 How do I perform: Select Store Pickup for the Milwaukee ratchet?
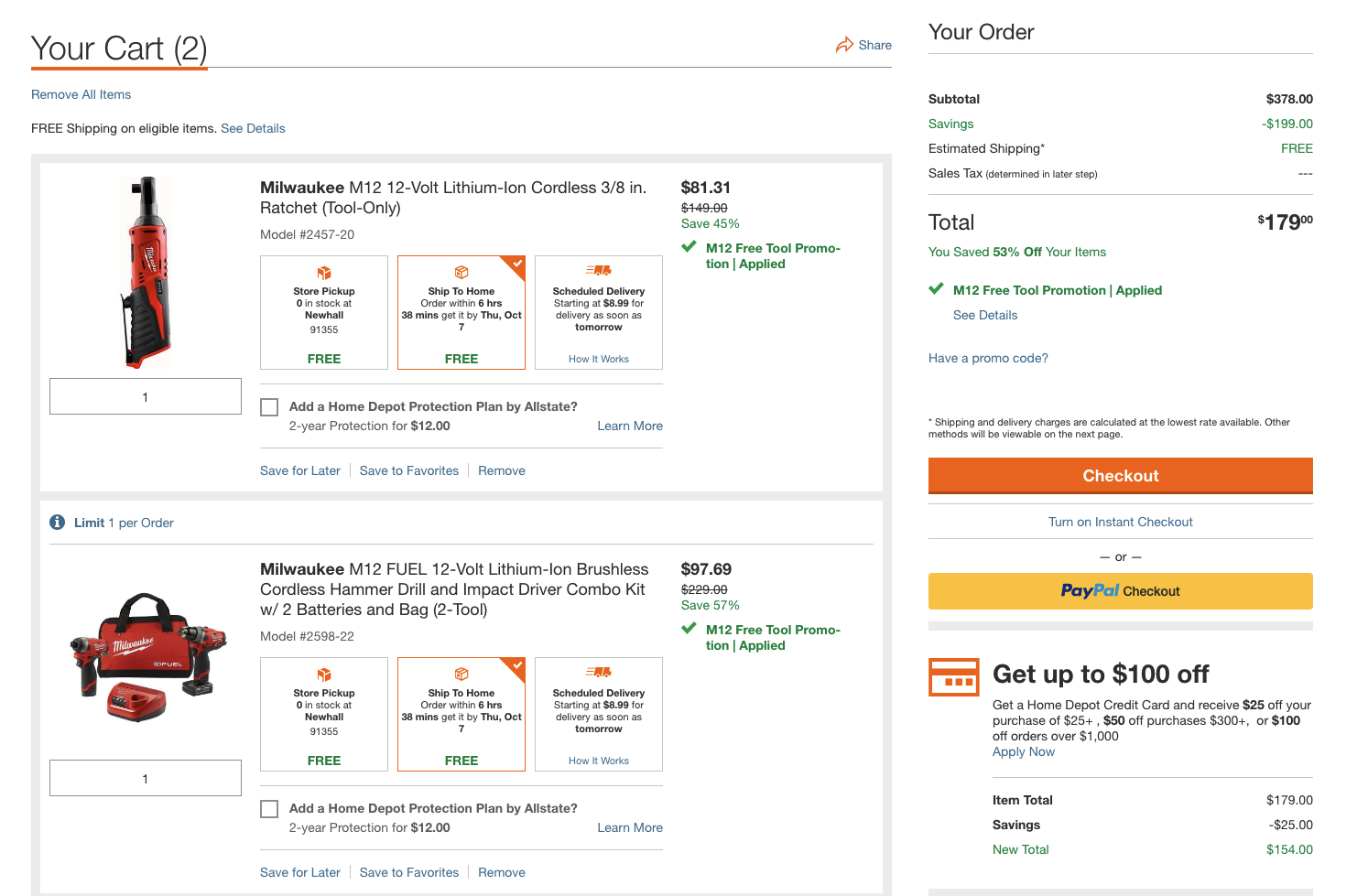pyautogui.click(x=324, y=313)
